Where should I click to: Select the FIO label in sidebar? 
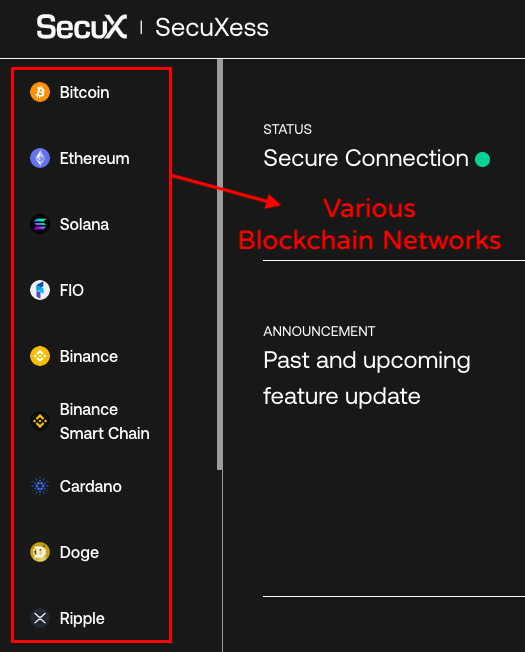[x=71, y=290]
